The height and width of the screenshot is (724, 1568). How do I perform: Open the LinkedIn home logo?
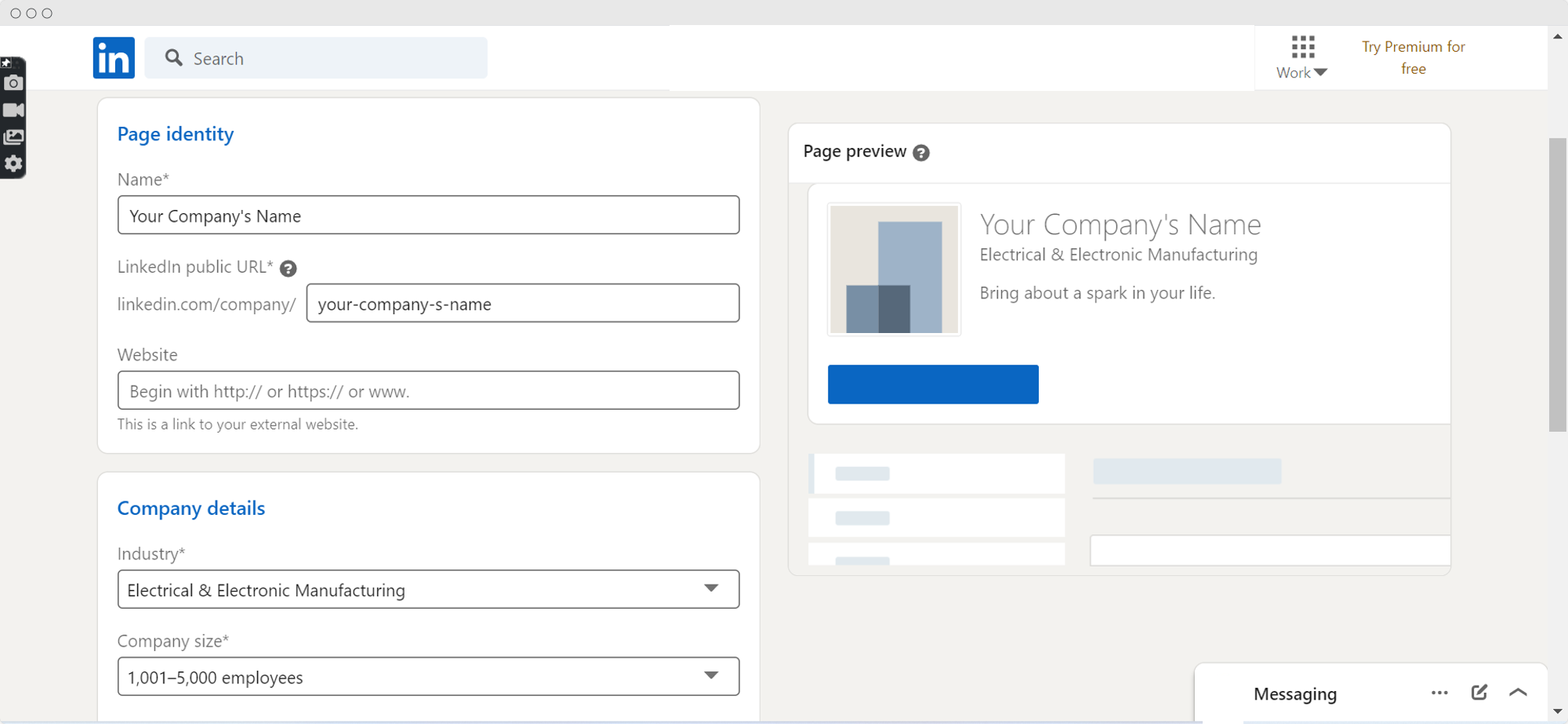[x=114, y=58]
